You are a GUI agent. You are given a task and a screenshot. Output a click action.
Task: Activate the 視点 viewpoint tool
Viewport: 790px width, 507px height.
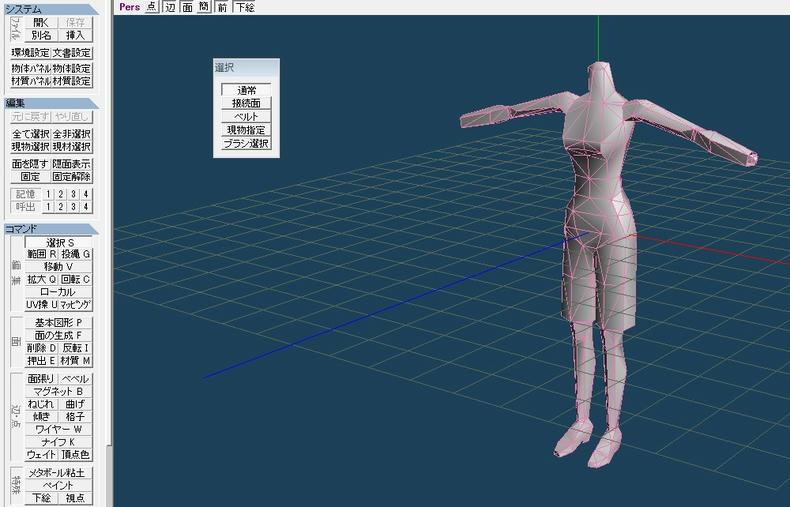[x=75, y=498]
